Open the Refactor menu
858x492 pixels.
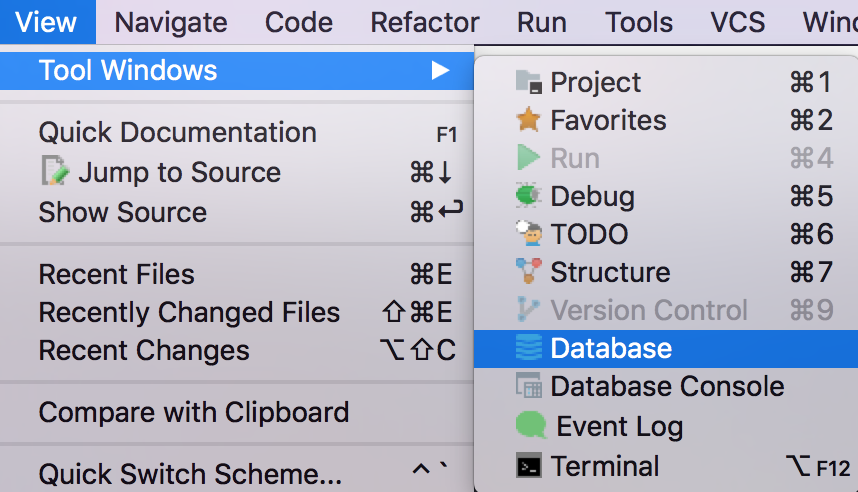tap(425, 22)
